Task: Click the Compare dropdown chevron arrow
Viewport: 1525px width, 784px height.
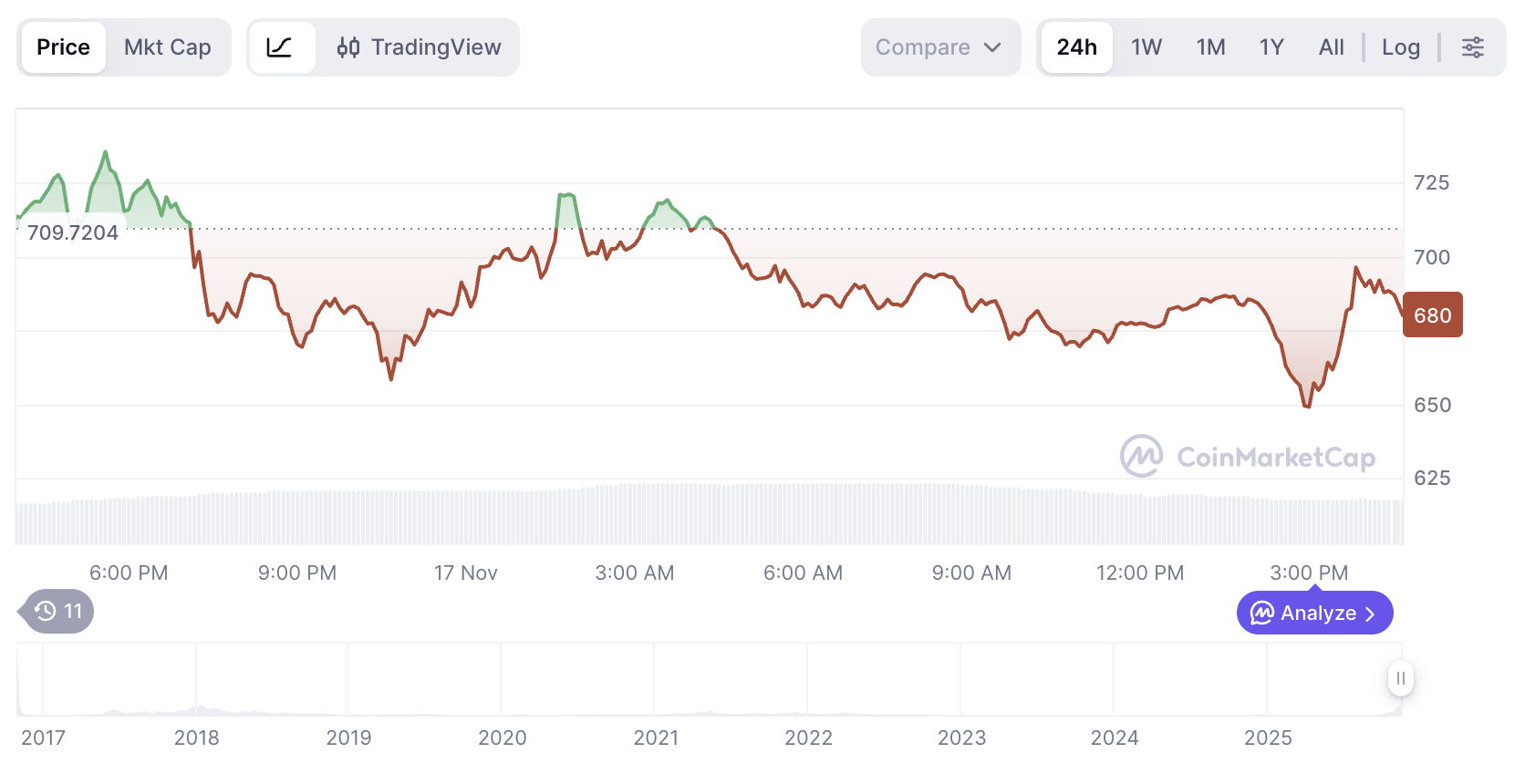Action: click(993, 47)
